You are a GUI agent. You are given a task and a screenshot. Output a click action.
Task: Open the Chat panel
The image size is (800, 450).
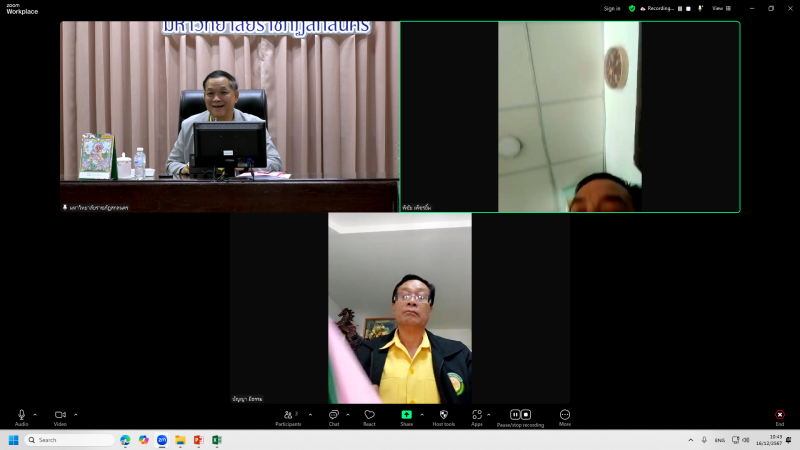[x=333, y=415]
